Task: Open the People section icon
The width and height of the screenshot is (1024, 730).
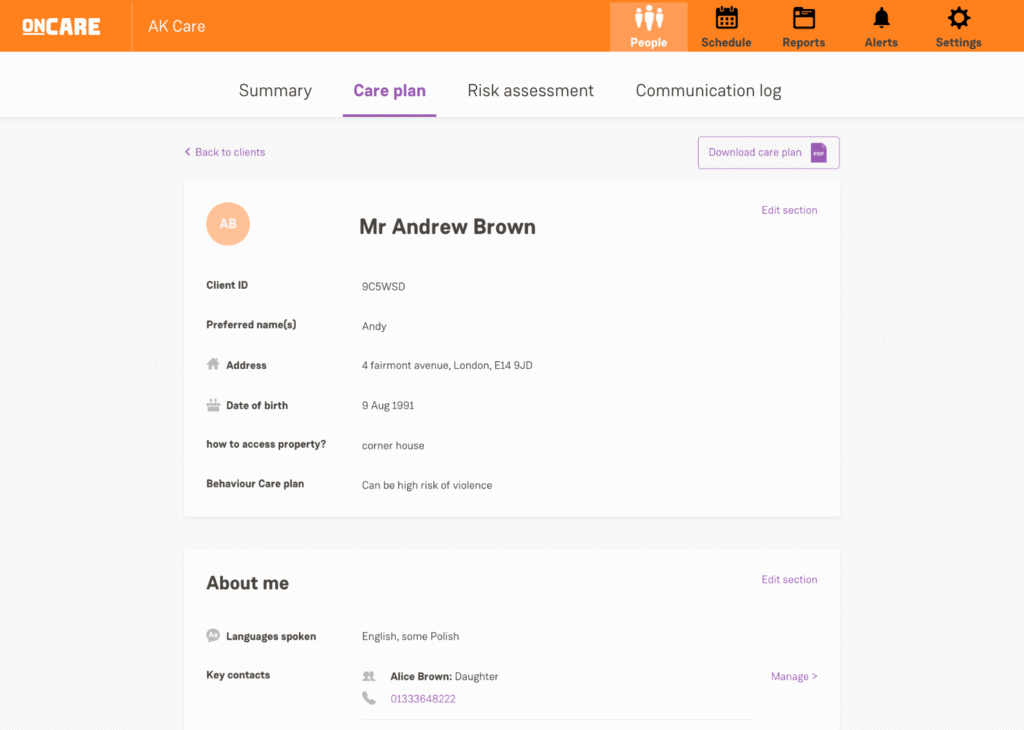Action: click(648, 18)
